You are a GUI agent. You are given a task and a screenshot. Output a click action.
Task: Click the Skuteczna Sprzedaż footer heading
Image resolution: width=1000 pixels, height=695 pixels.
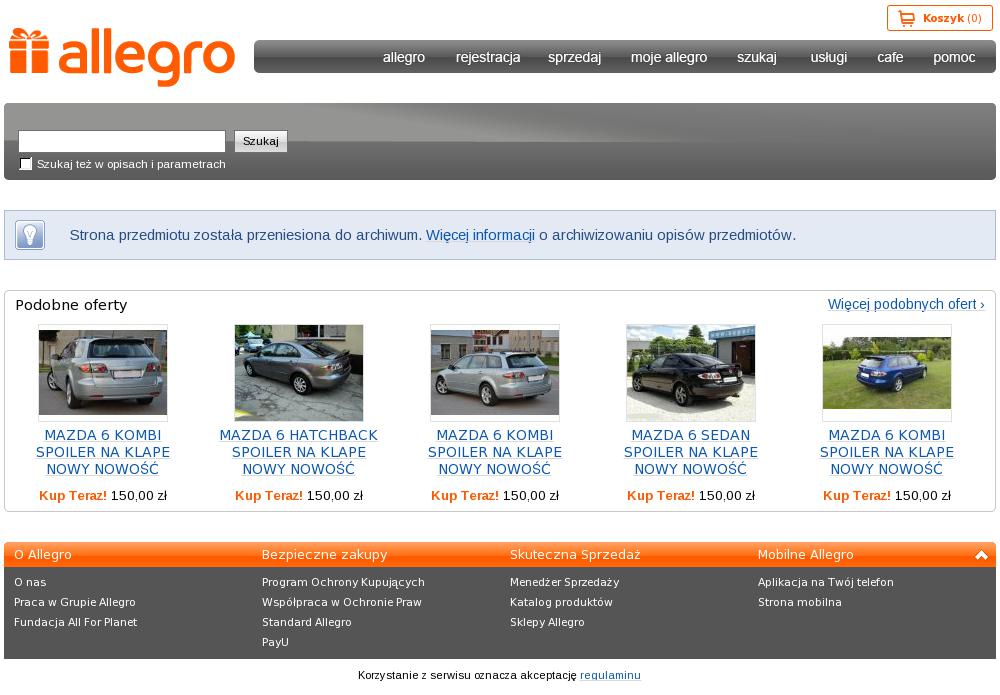[575, 555]
